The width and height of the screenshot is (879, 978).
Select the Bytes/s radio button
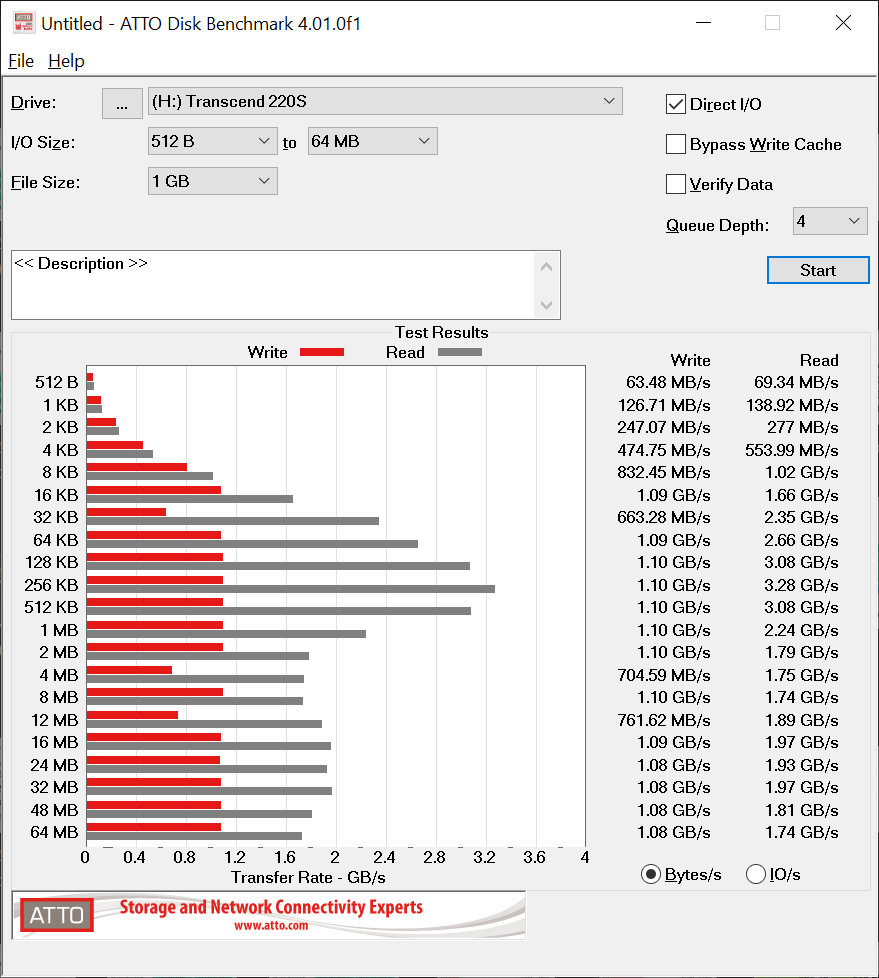[651, 874]
